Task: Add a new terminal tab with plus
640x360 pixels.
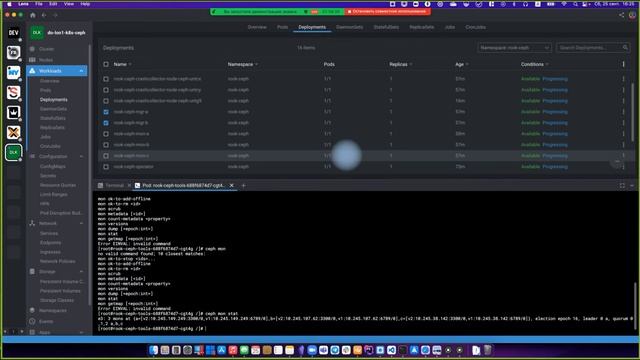Action: pos(244,186)
